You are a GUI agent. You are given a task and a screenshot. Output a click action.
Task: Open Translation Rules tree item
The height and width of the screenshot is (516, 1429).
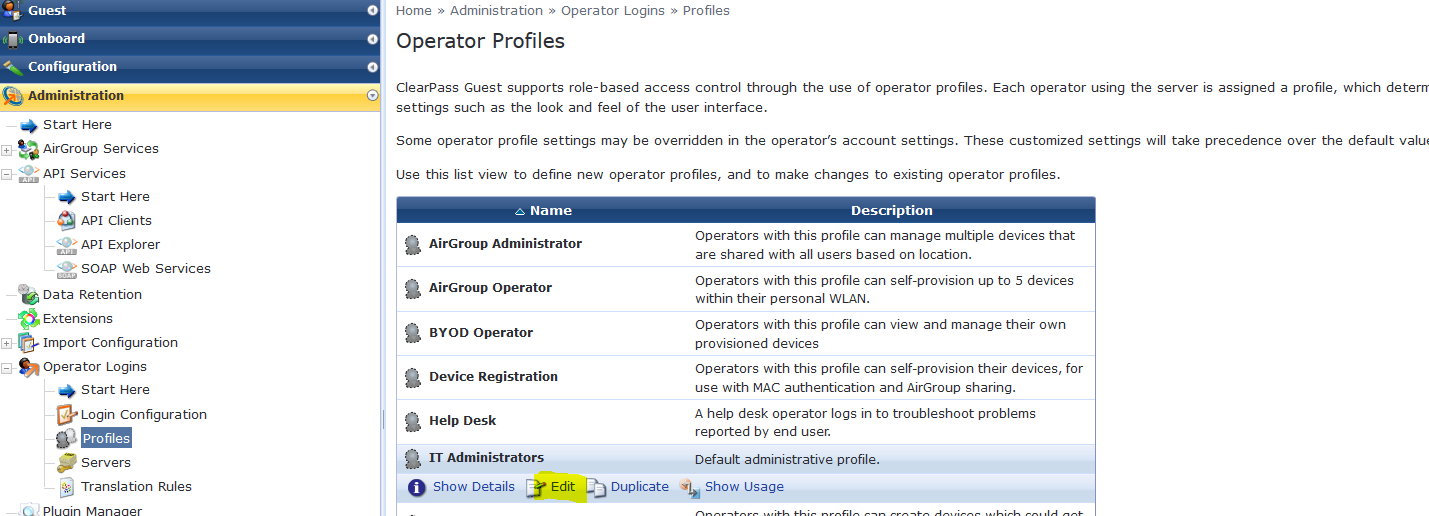pyautogui.click(x=136, y=487)
